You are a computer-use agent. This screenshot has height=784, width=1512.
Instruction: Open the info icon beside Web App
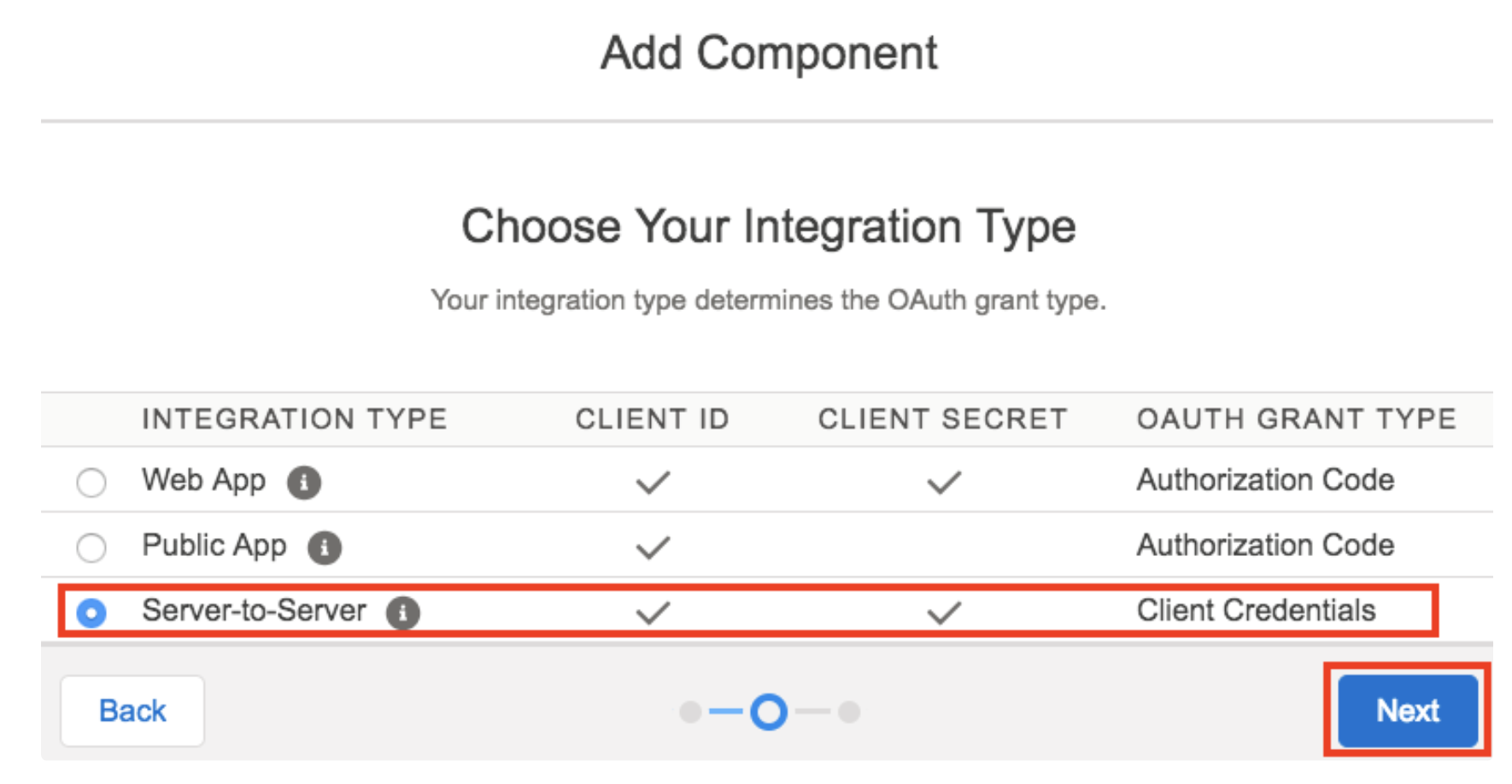click(304, 483)
